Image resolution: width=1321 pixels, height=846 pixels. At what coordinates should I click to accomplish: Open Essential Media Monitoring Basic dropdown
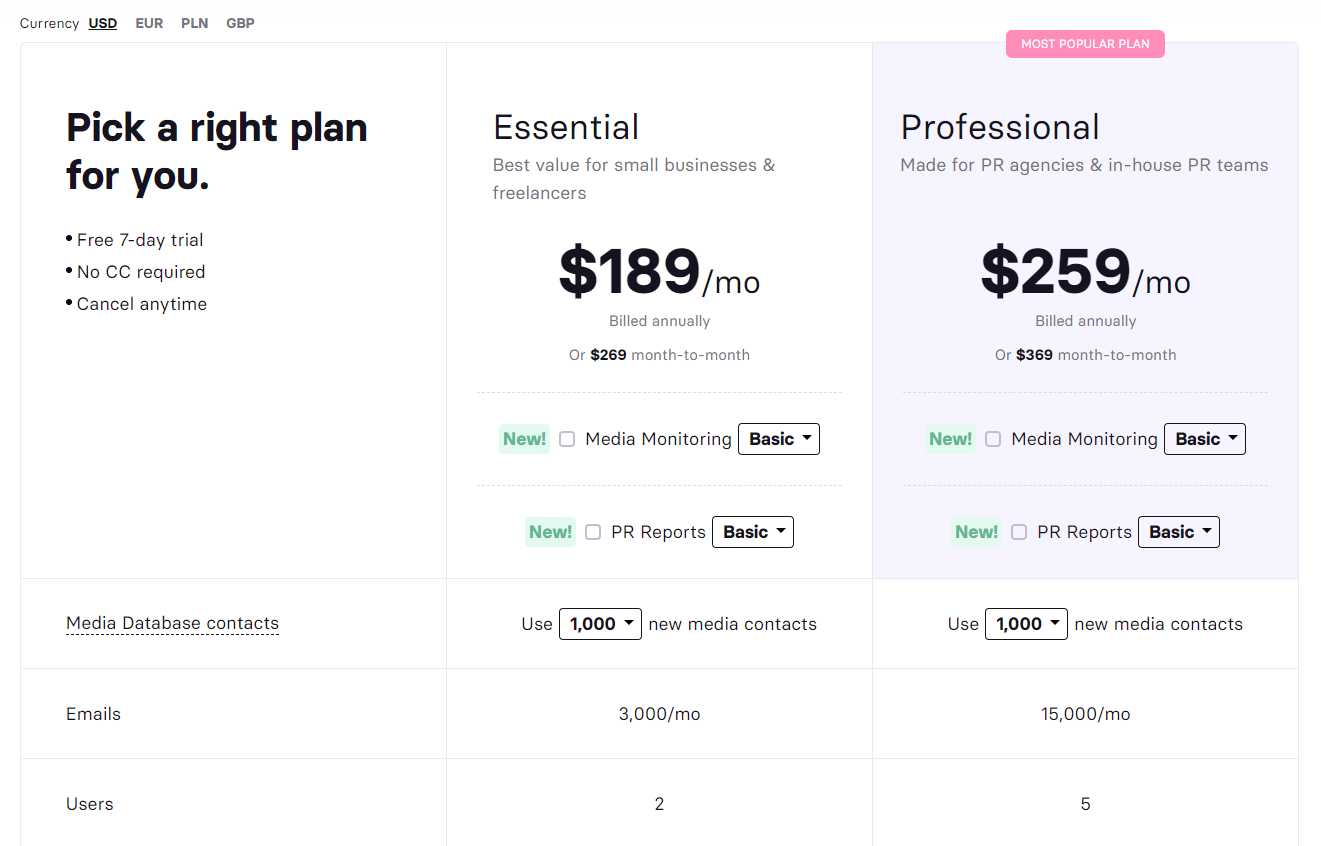coord(779,439)
